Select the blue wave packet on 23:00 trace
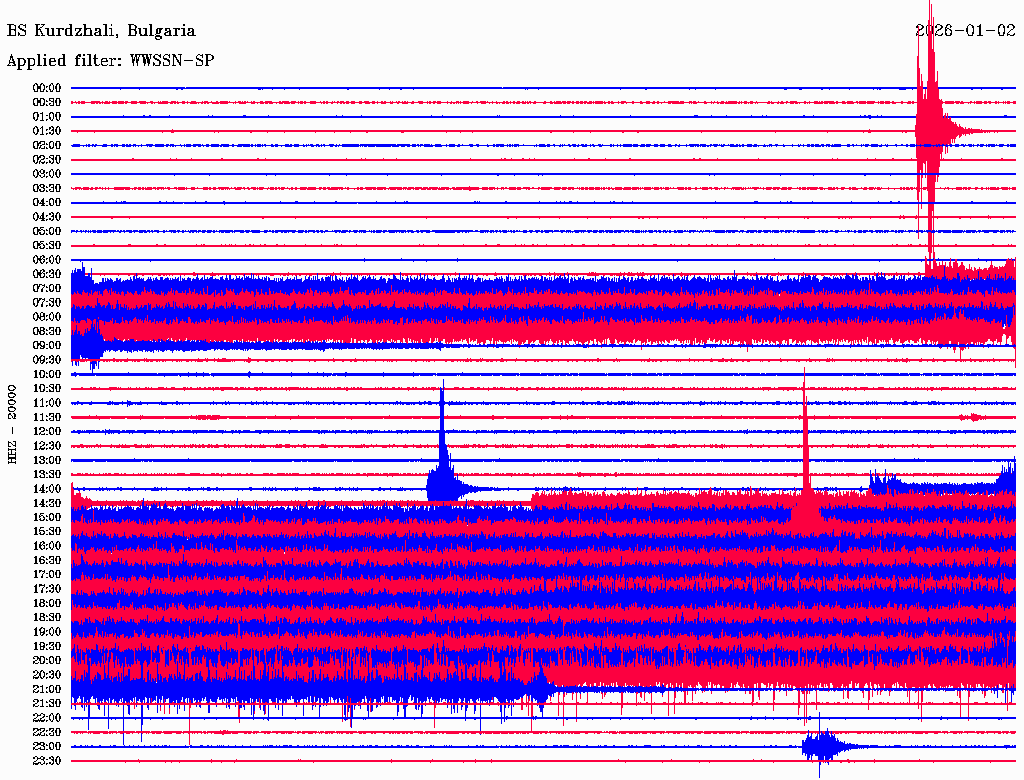1024x780 pixels. 822,746
